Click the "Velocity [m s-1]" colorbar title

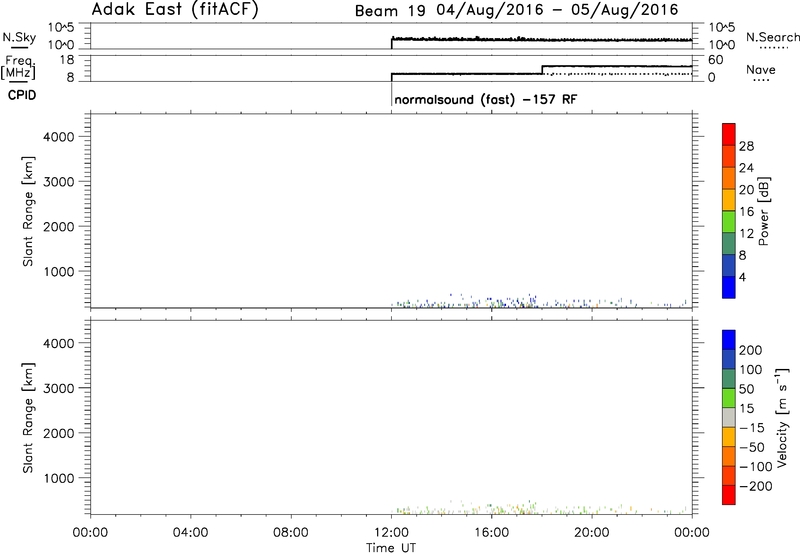(x=782, y=417)
